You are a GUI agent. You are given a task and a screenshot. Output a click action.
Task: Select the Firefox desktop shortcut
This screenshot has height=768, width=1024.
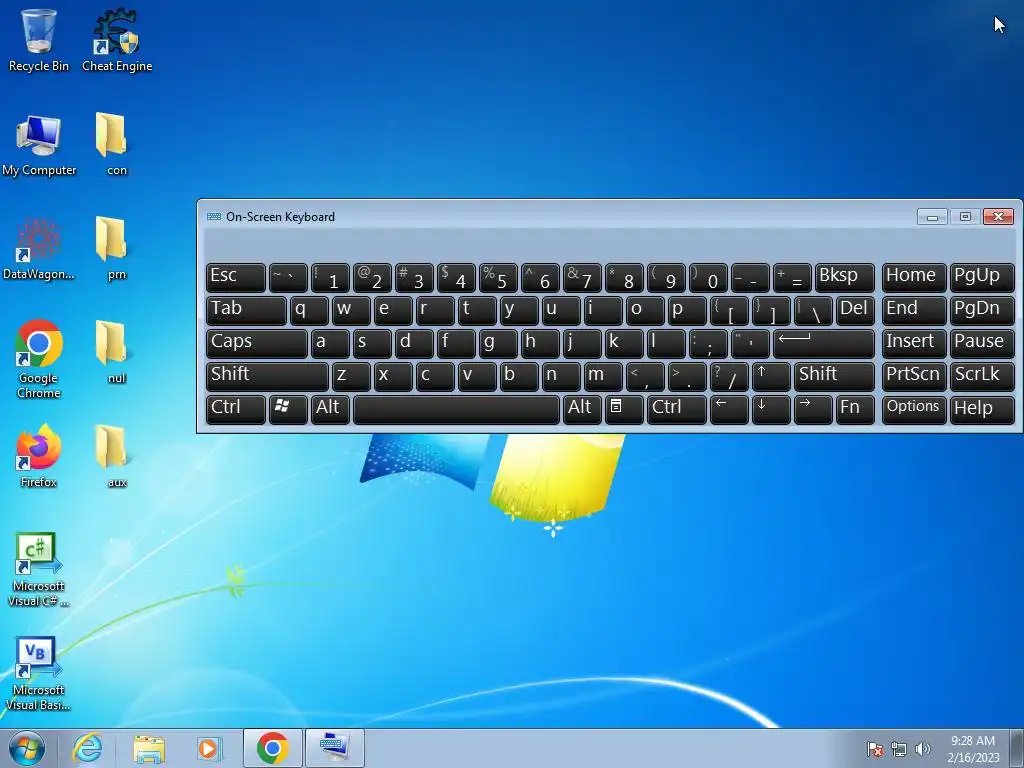[39, 456]
